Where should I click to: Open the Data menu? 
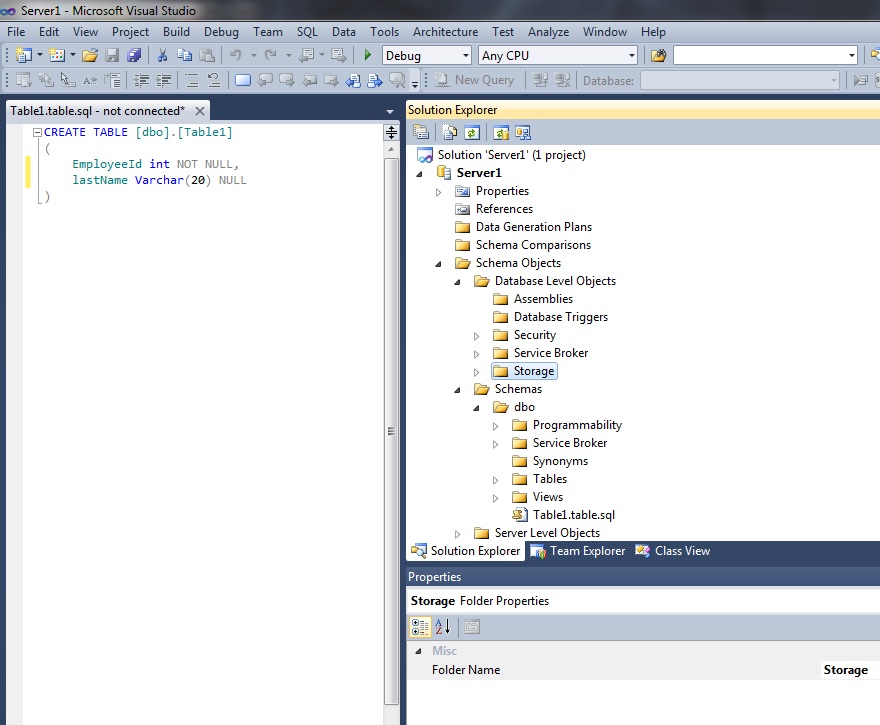tap(343, 32)
